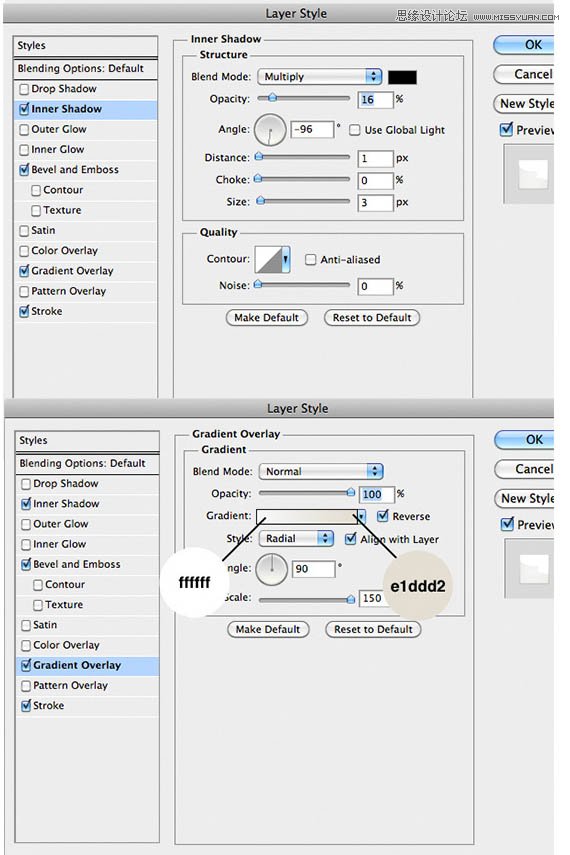Open Multiply blend mode dropdown
The image size is (570, 855).
[320, 76]
